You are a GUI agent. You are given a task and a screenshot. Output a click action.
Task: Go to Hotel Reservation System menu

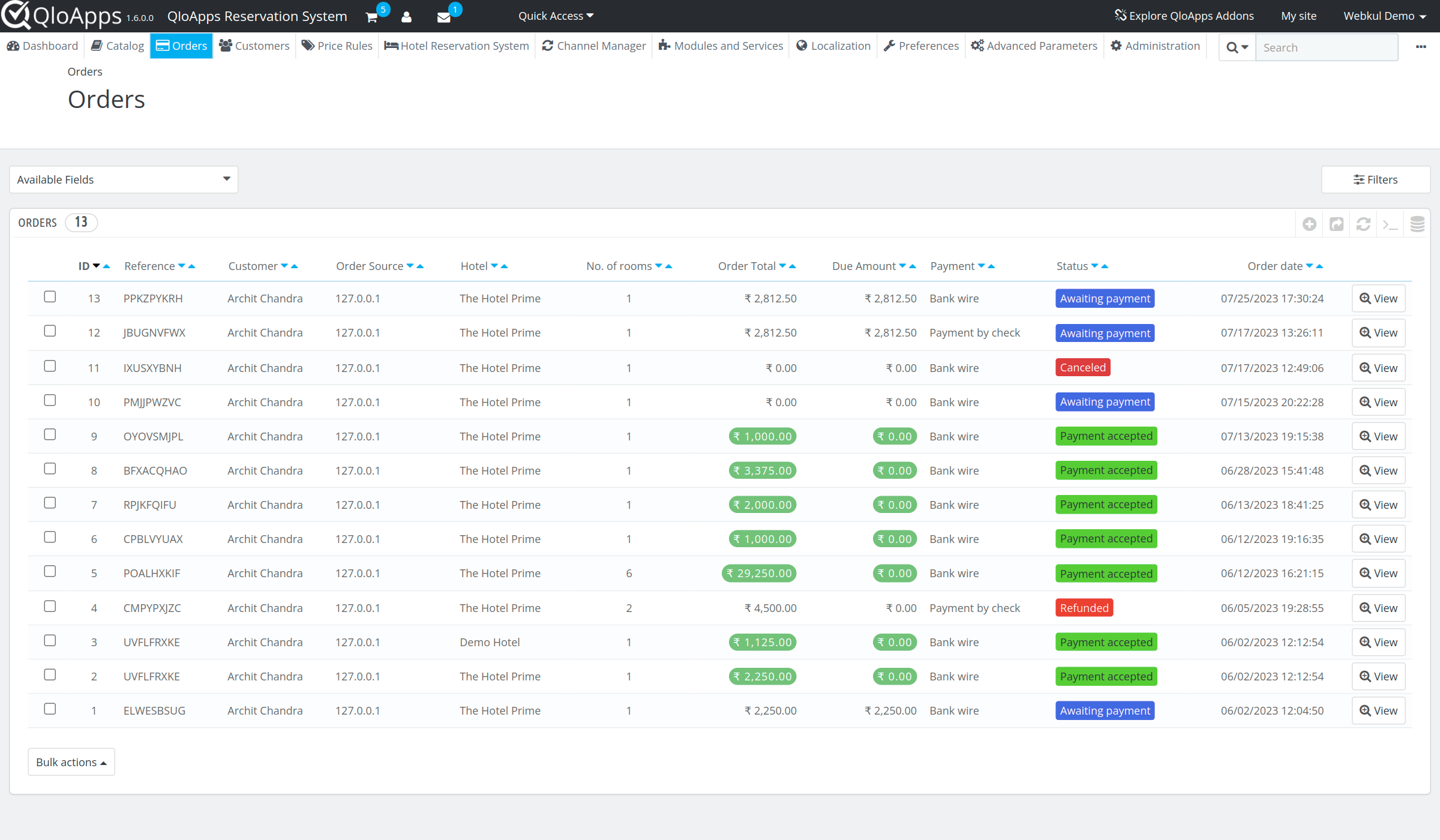click(457, 46)
